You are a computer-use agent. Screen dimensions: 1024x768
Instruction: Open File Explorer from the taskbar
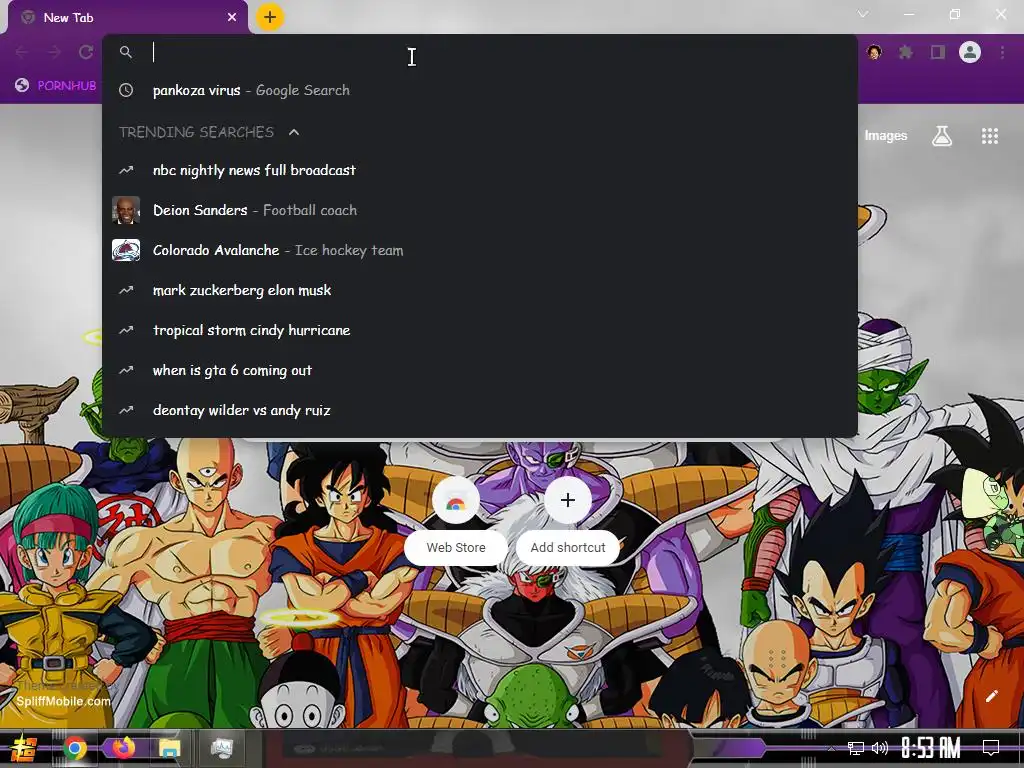click(x=169, y=748)
